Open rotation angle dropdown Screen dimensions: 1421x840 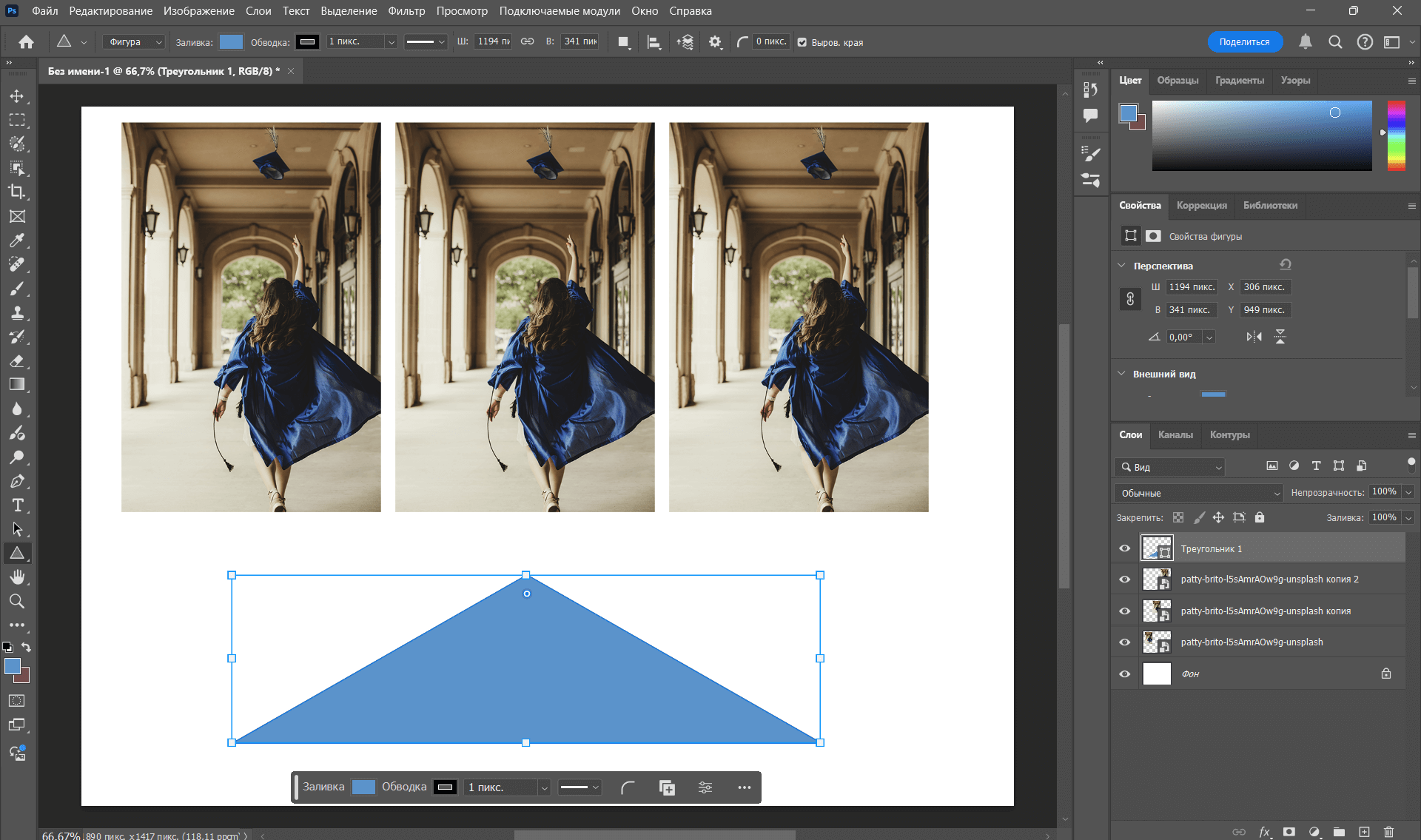[x=1209, y=337]
